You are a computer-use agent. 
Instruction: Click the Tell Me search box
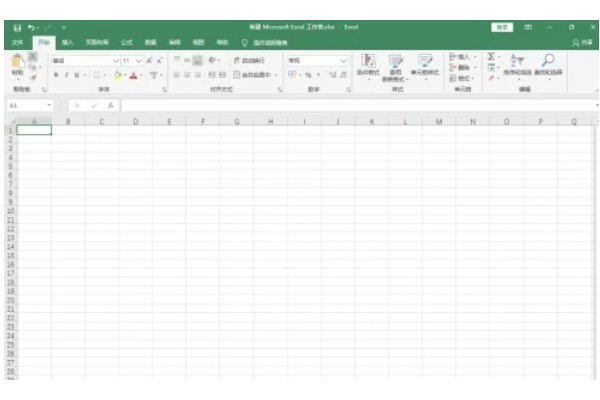click(264, 43)
